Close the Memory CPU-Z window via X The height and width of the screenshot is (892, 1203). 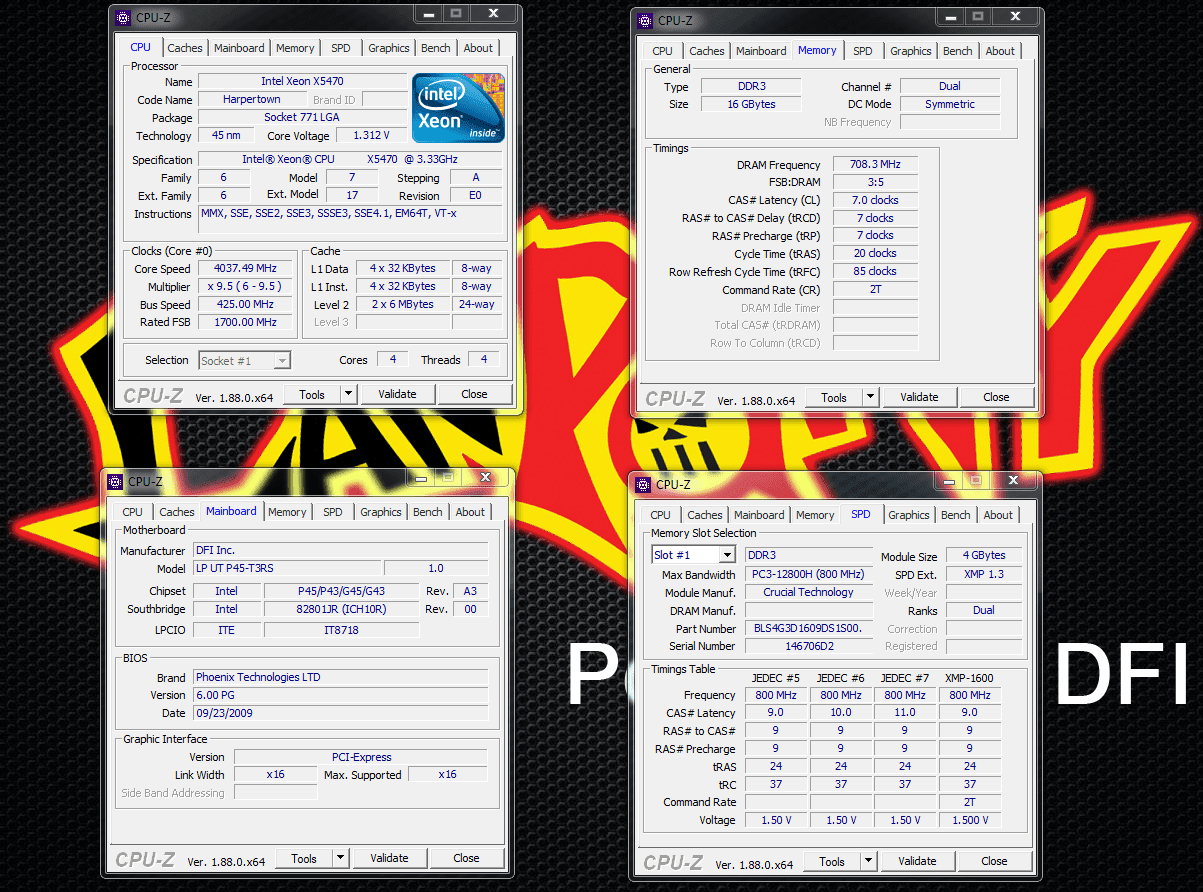pyautogui.click(x=1016, y=17)
